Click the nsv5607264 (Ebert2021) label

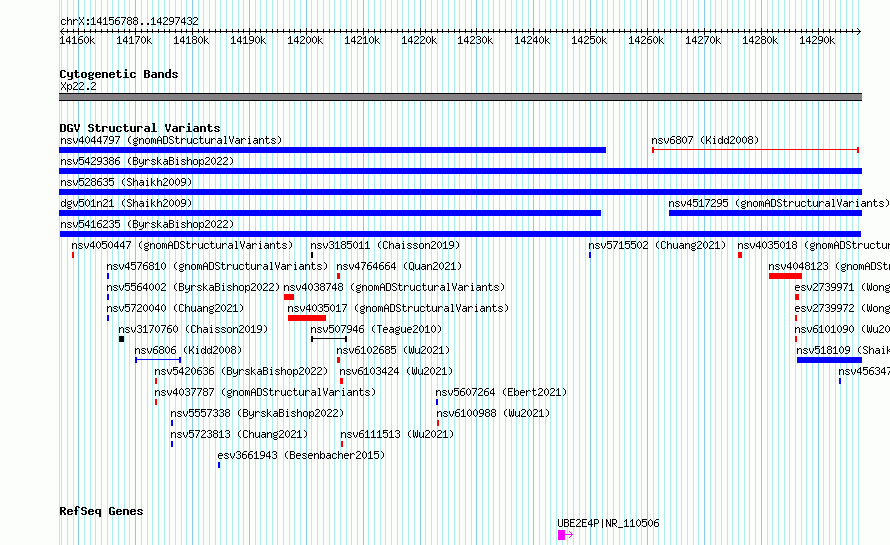501,392
